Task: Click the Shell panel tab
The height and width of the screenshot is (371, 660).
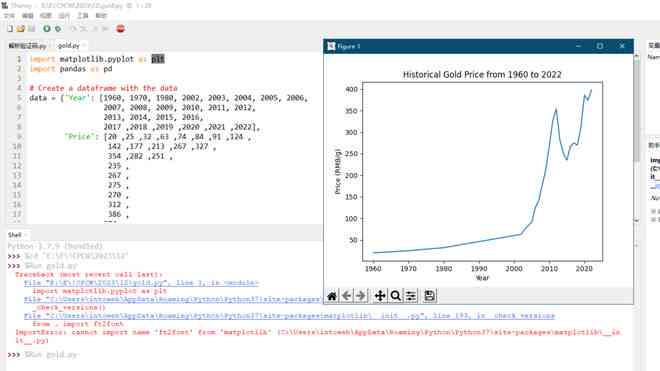Action: [15, 235]
